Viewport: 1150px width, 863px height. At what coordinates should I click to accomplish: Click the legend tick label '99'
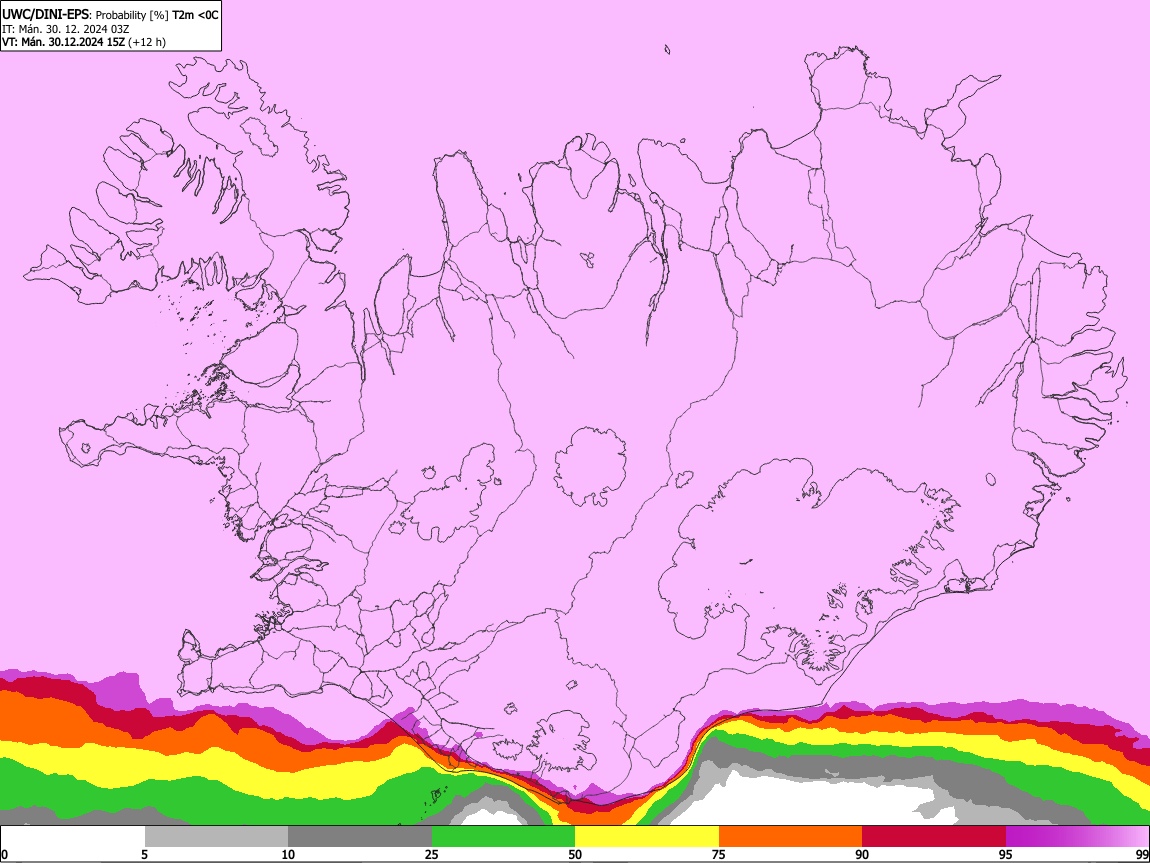coord(1141,854)
